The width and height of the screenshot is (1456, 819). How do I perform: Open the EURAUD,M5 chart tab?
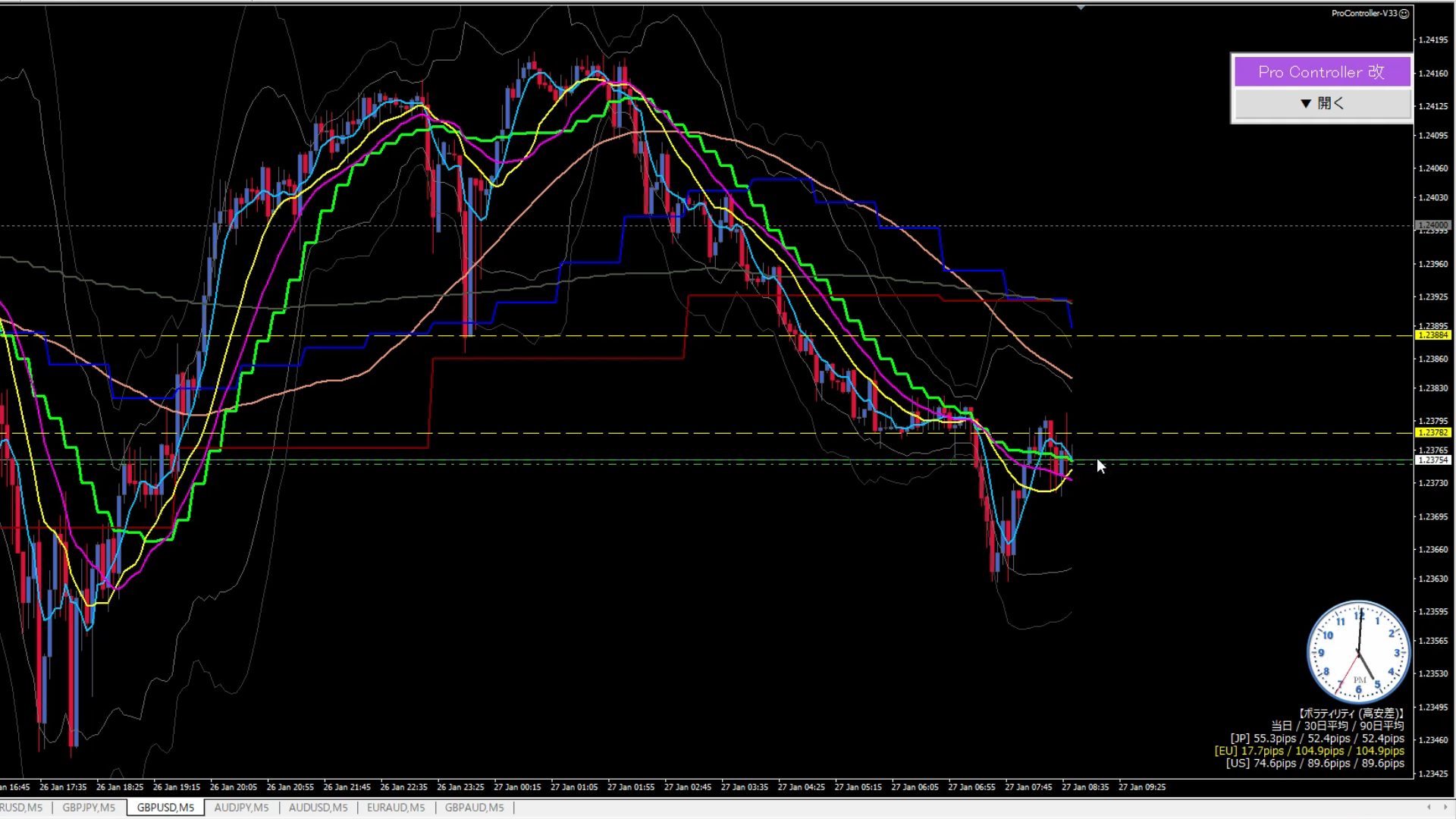pyautogui.click(x=396, y=808)
